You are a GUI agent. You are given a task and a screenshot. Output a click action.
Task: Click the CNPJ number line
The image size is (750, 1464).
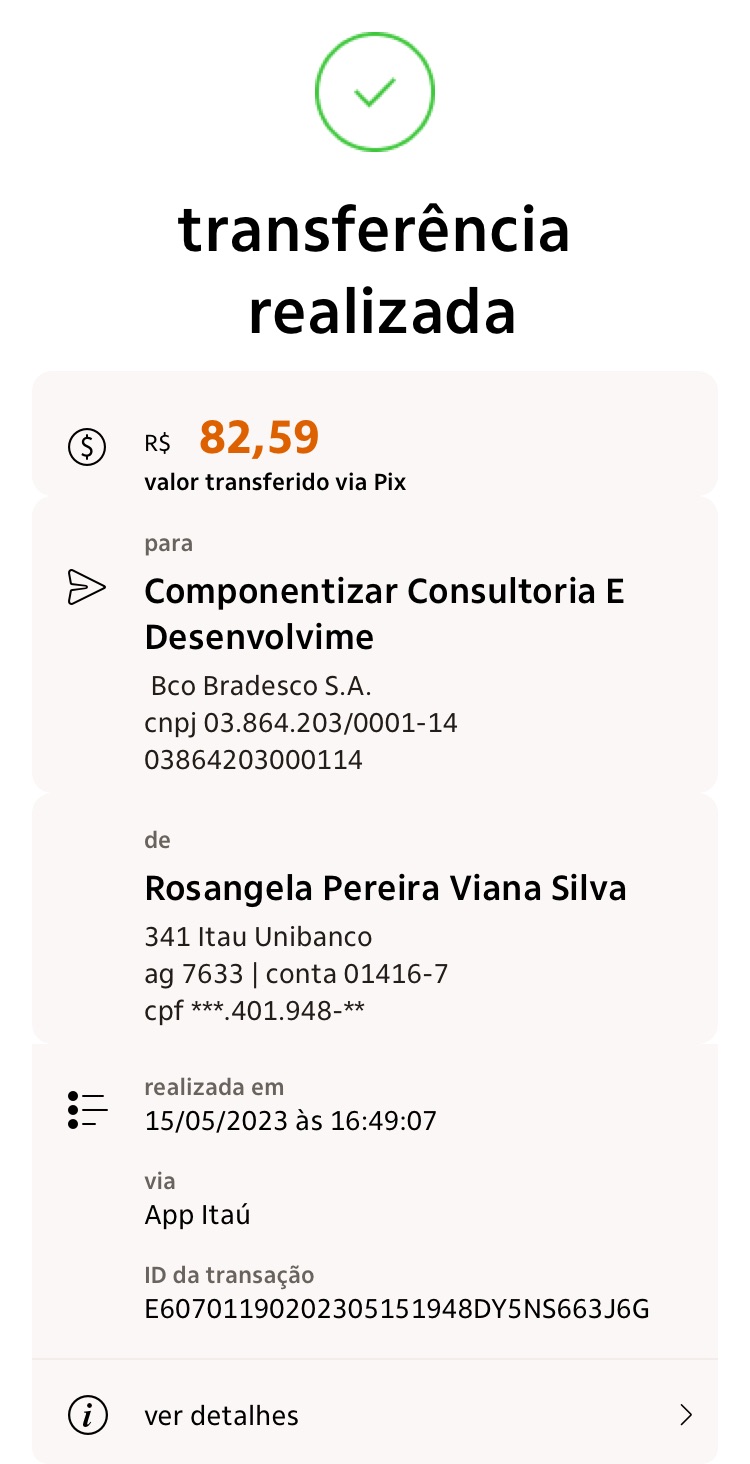tap(301, 723)
